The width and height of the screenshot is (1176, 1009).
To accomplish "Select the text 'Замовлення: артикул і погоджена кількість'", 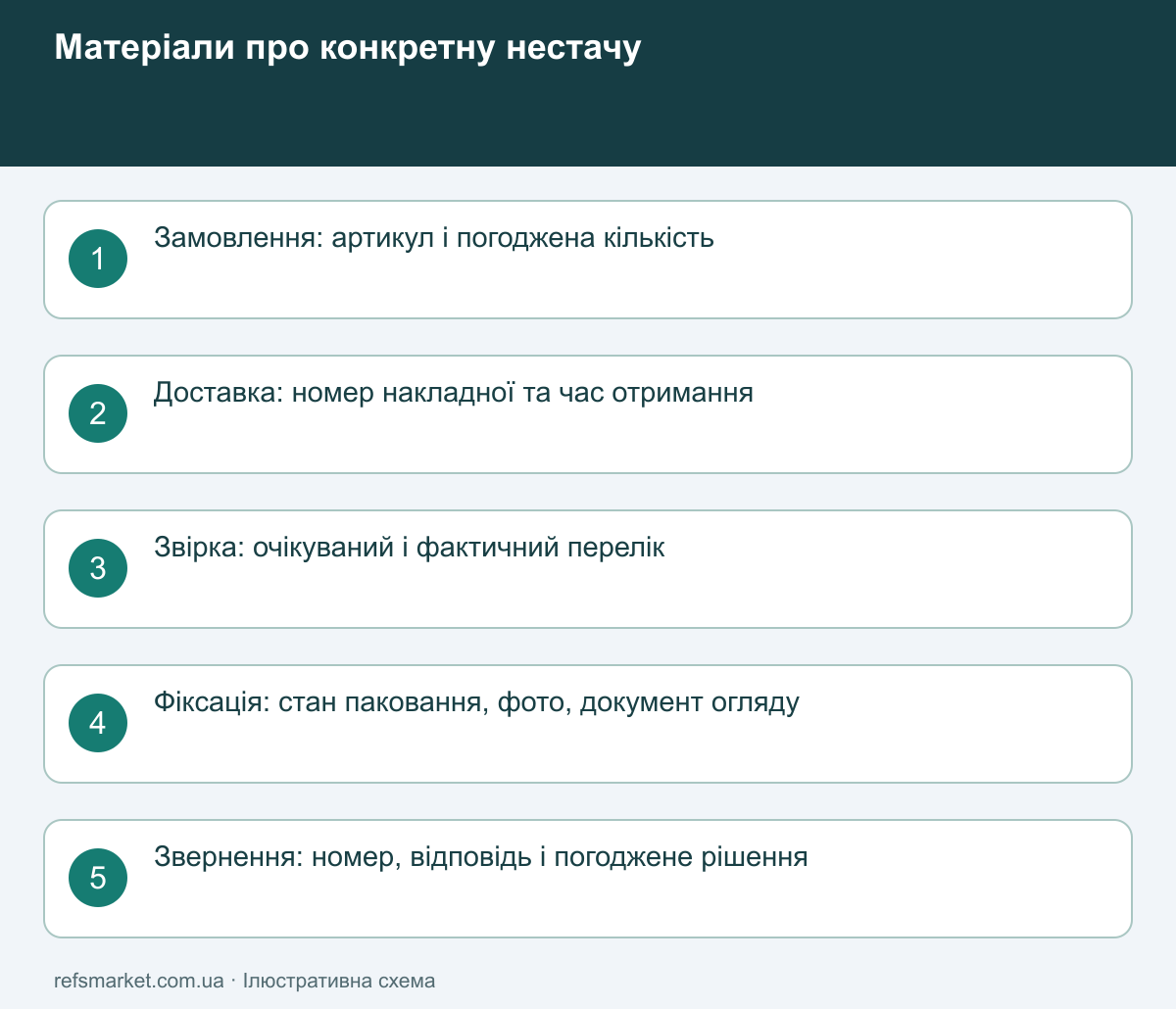I will [434, 238].
